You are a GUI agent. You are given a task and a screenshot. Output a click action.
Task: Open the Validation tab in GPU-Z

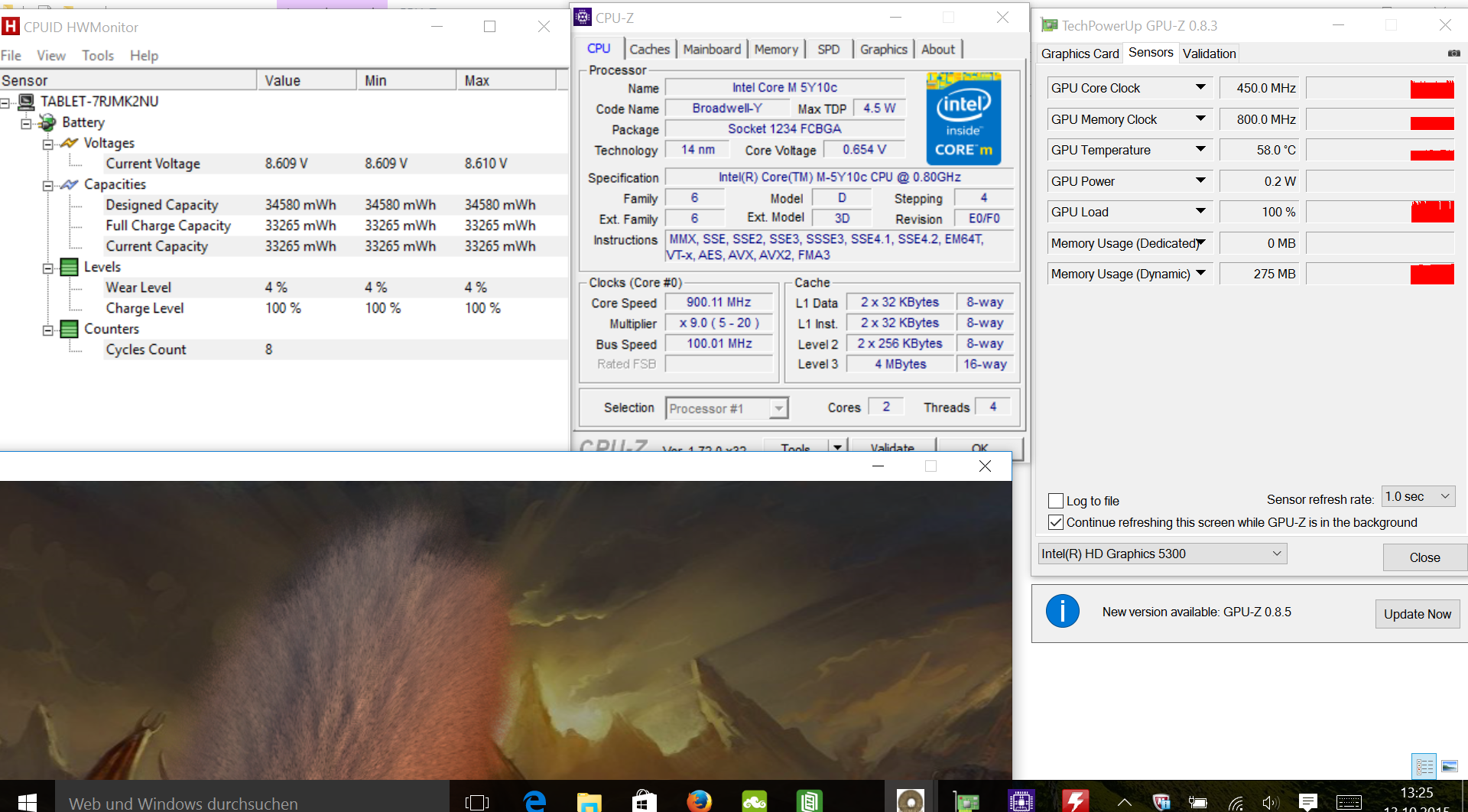pos(1209,54)
